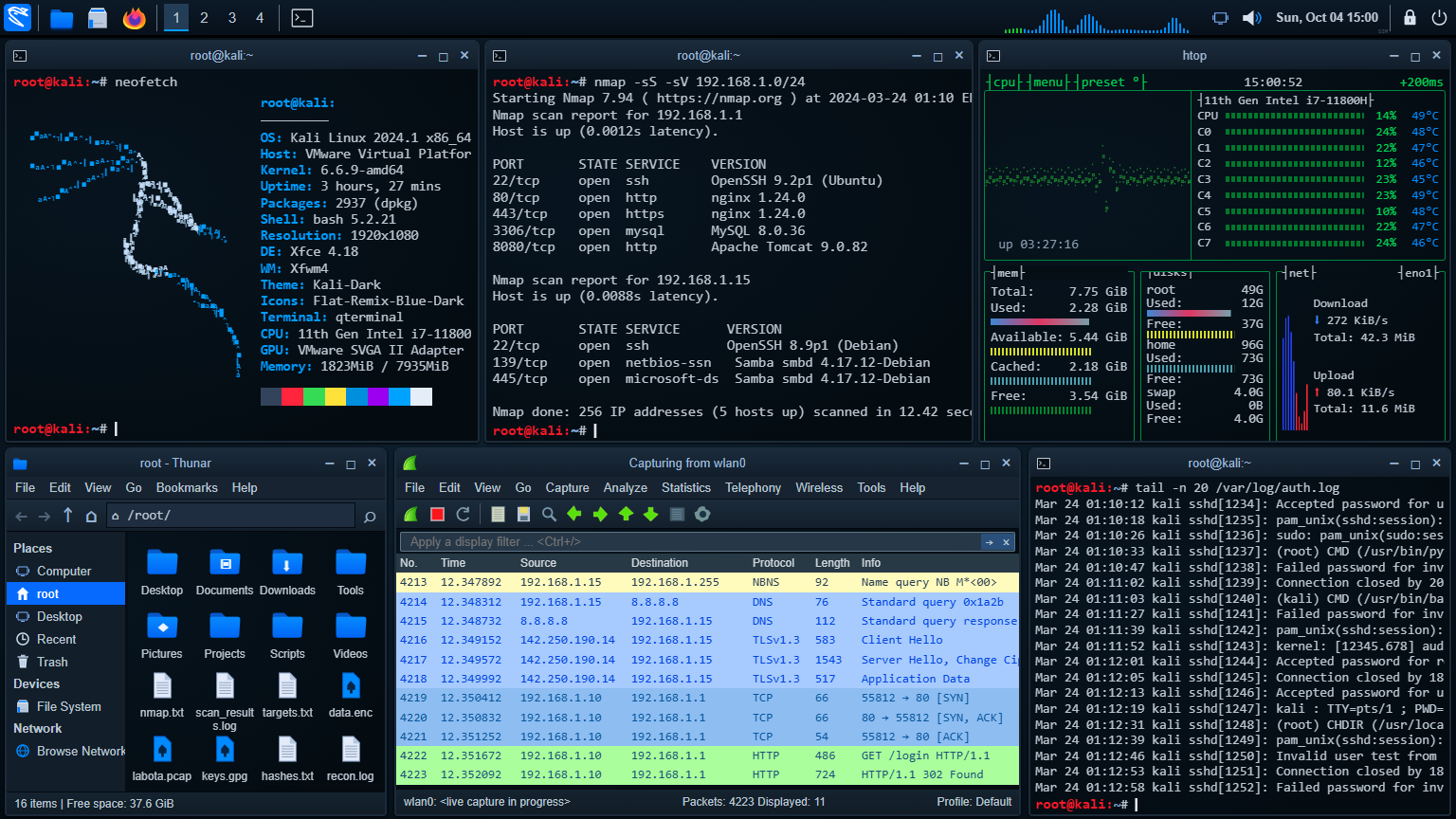This screenshot has width=1456, height=819.
Task: Click the lock screen icon in the panel
Action: [x=1410, y=17]
